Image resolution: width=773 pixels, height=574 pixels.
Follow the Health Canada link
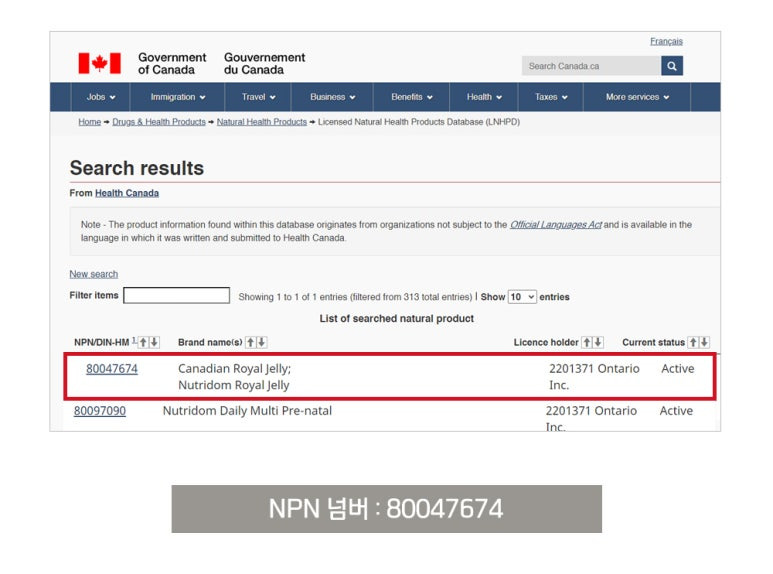(x=127, y=193)
